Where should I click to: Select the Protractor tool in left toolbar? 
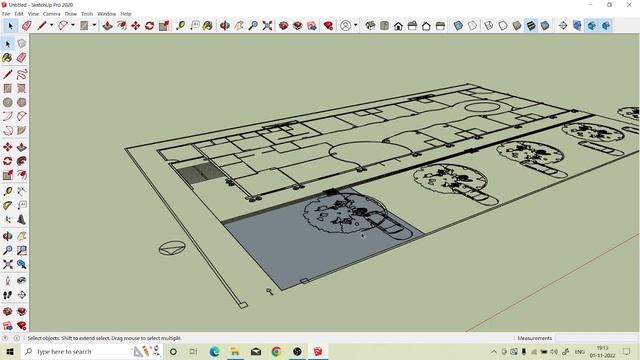[8, 205]
